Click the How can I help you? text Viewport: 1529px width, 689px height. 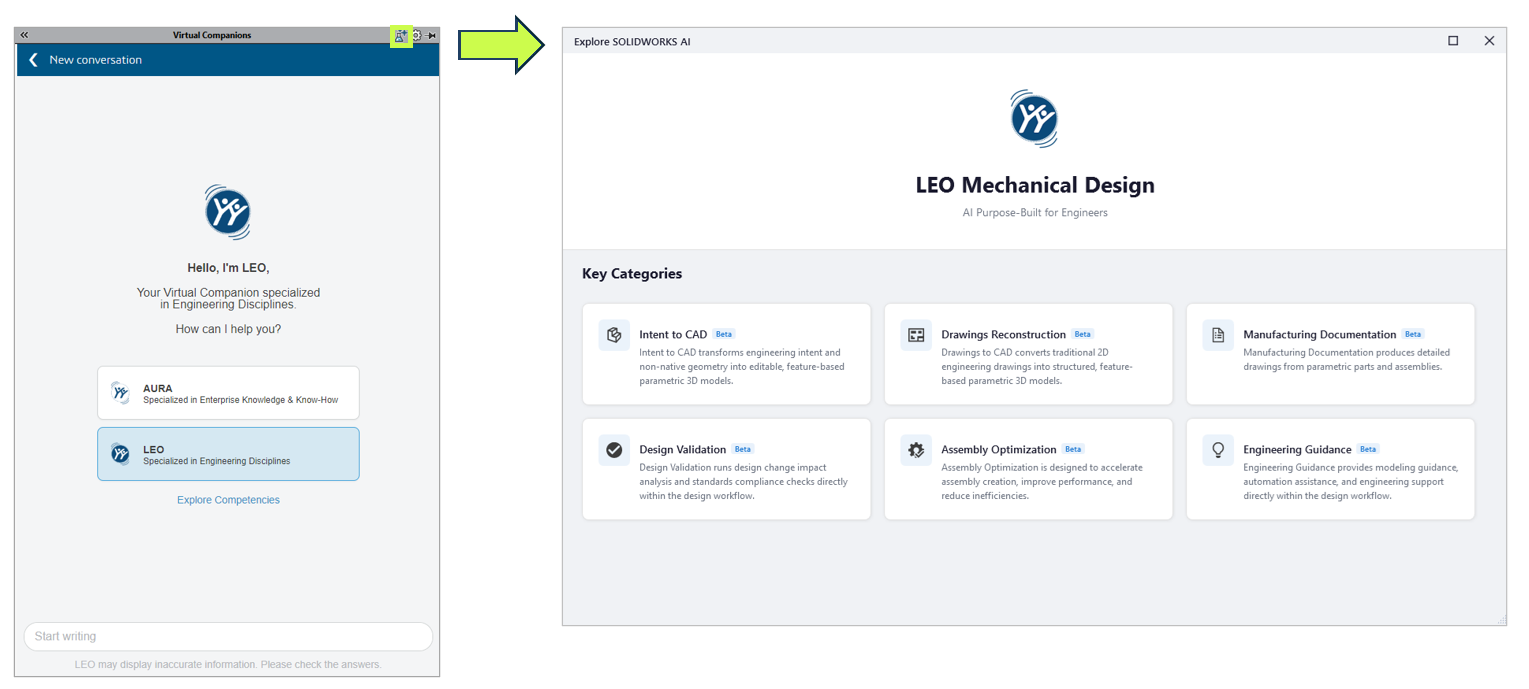point(228,329)
